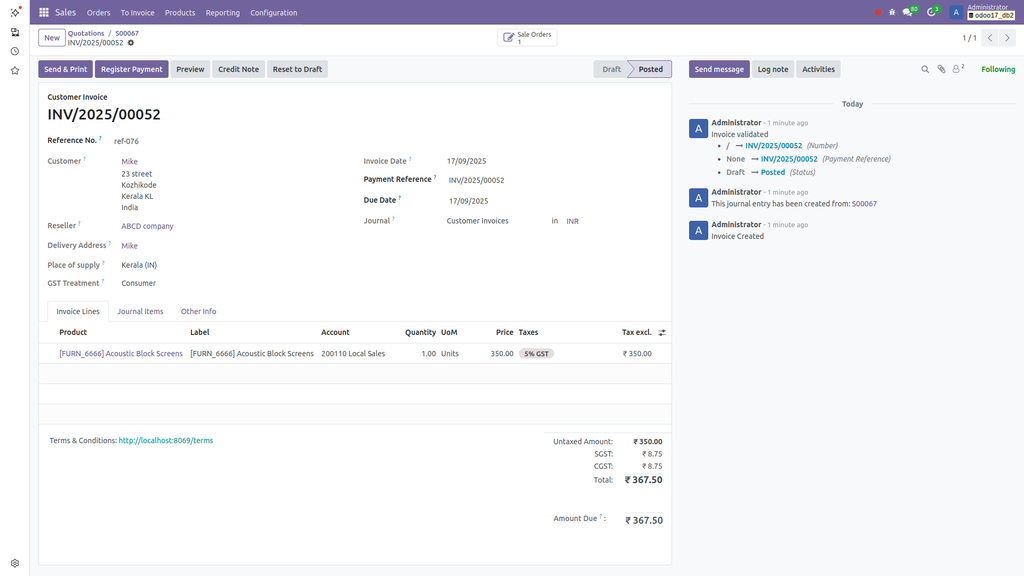Open the Messages conversations icon

[906, 11]
